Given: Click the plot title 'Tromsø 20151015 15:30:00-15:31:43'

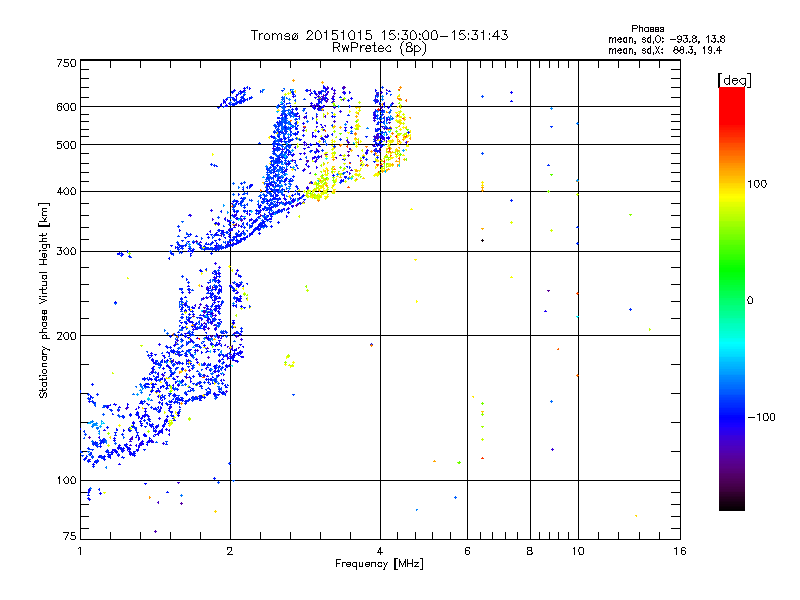Looking at the screenshot, I should coord(379,35).
